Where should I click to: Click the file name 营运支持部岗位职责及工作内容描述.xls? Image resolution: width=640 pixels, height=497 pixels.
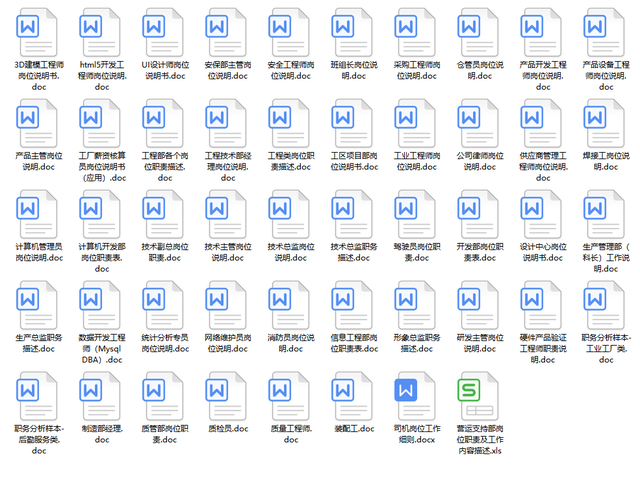coord(480,439)
